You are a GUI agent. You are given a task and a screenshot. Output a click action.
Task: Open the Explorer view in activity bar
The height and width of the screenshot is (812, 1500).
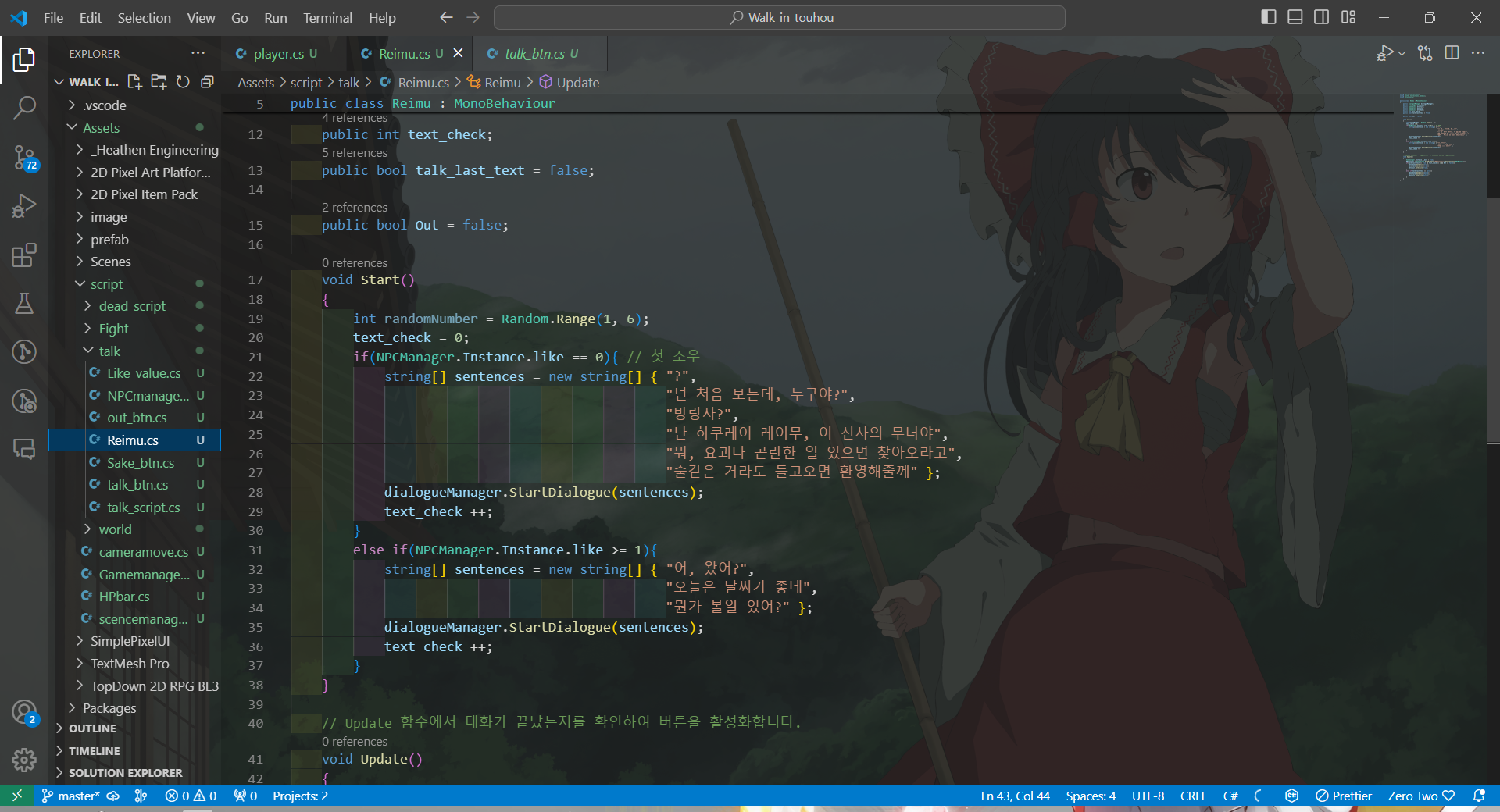[24, 59]
